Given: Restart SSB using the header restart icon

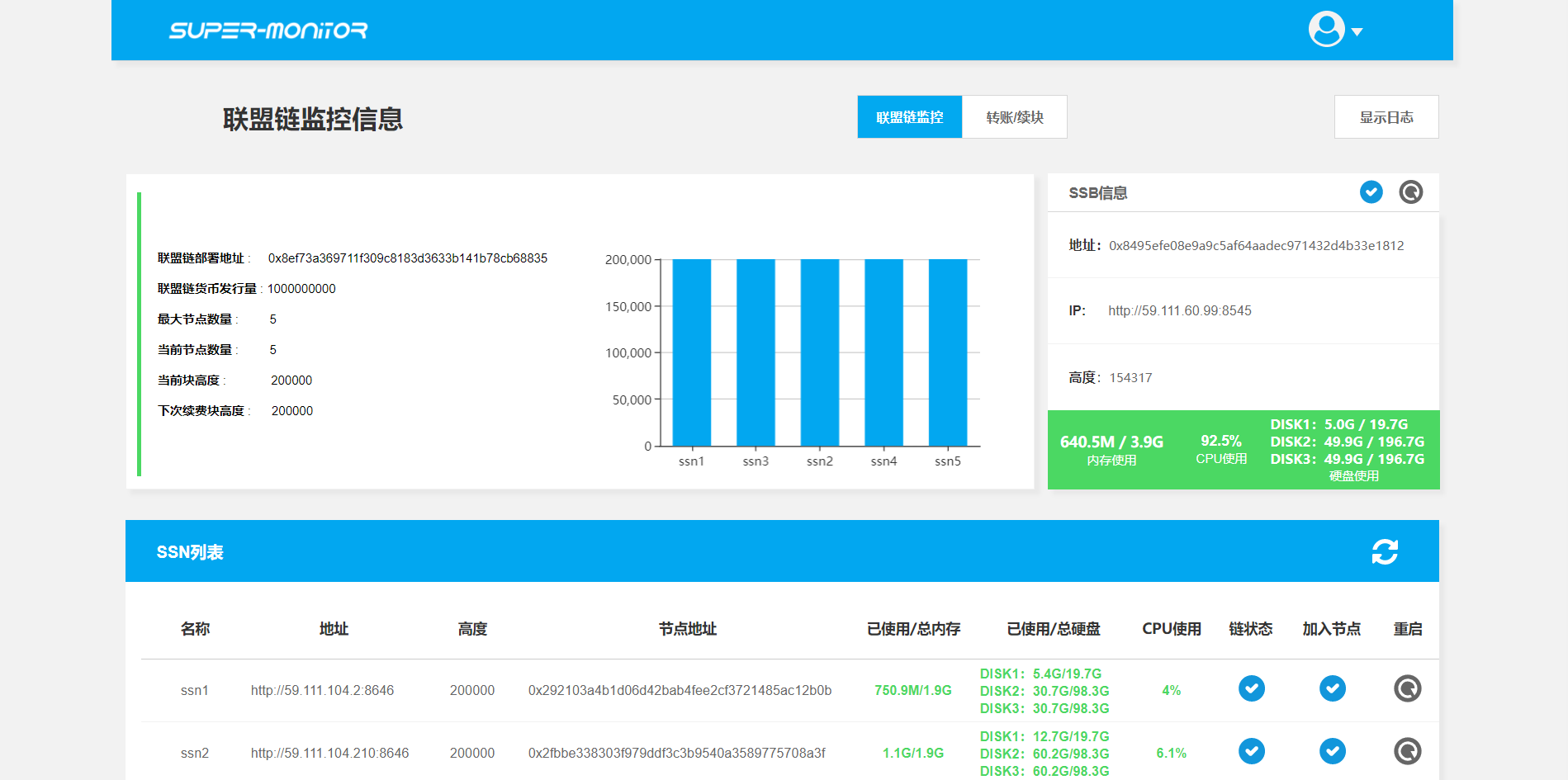Looking at the screenshot, I should 1410,192.
